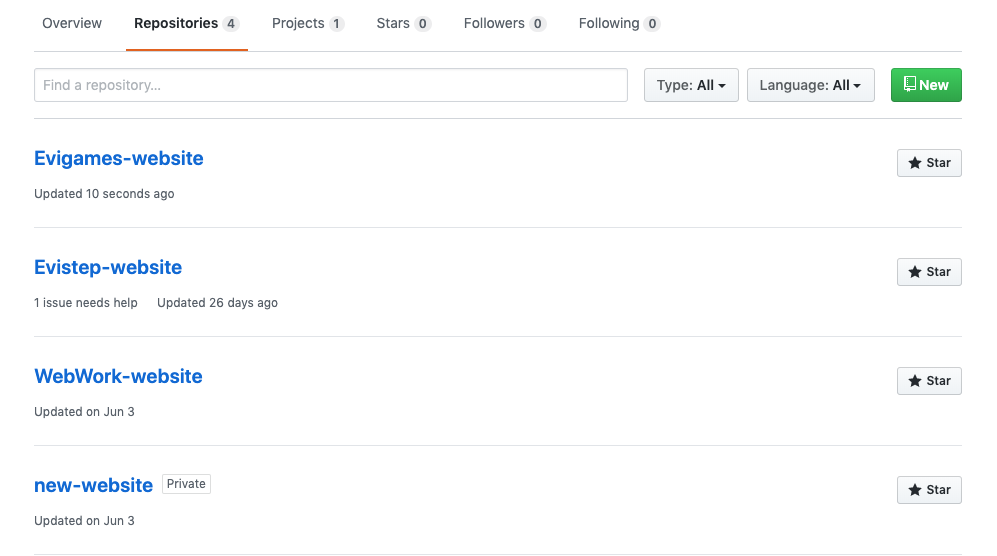
Task: Click 'Updated on Jun 3' under new-website
Action: coord(85,521)
